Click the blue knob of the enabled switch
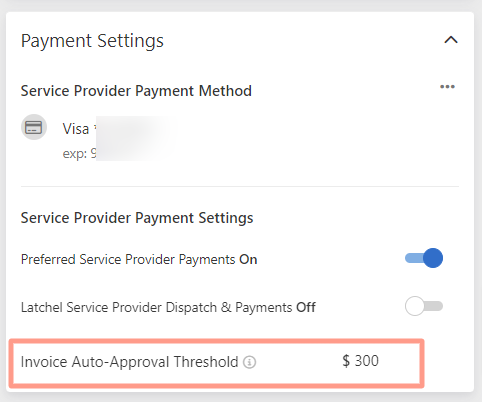 [x=433, y=258]
